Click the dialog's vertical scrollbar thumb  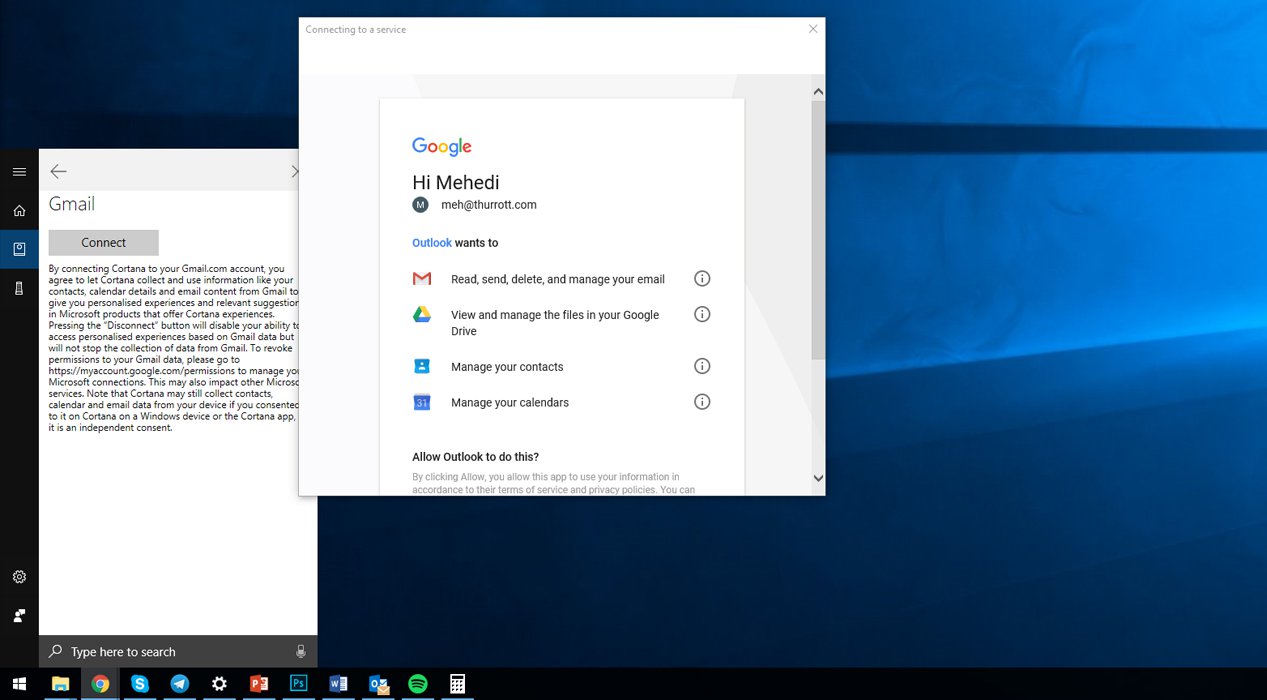pyautogui.click(x=818, y=230)
